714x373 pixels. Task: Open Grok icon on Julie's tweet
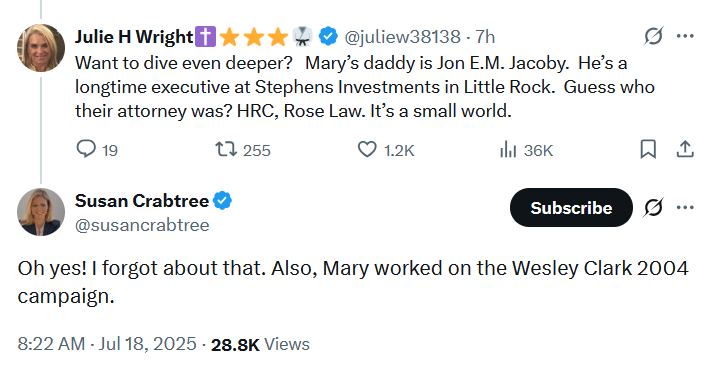(653, 36)
